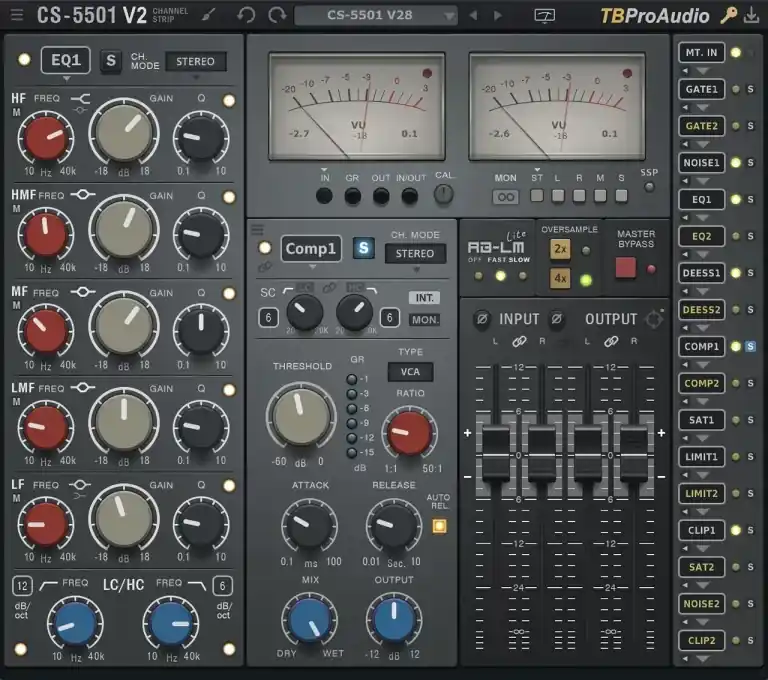Click the license key icon
768x680 pixels.
729,16
